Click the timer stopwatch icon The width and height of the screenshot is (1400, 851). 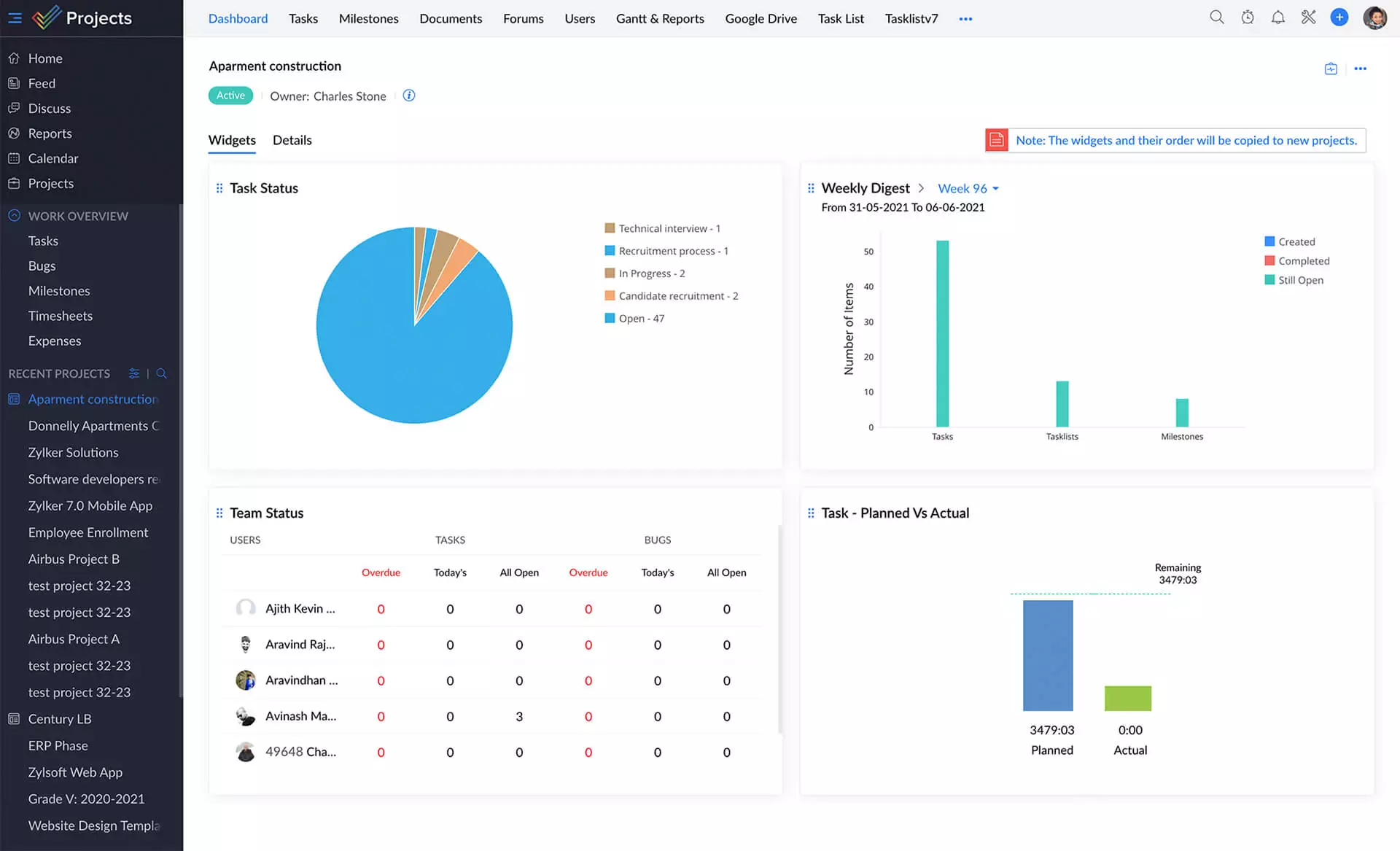1248,18
